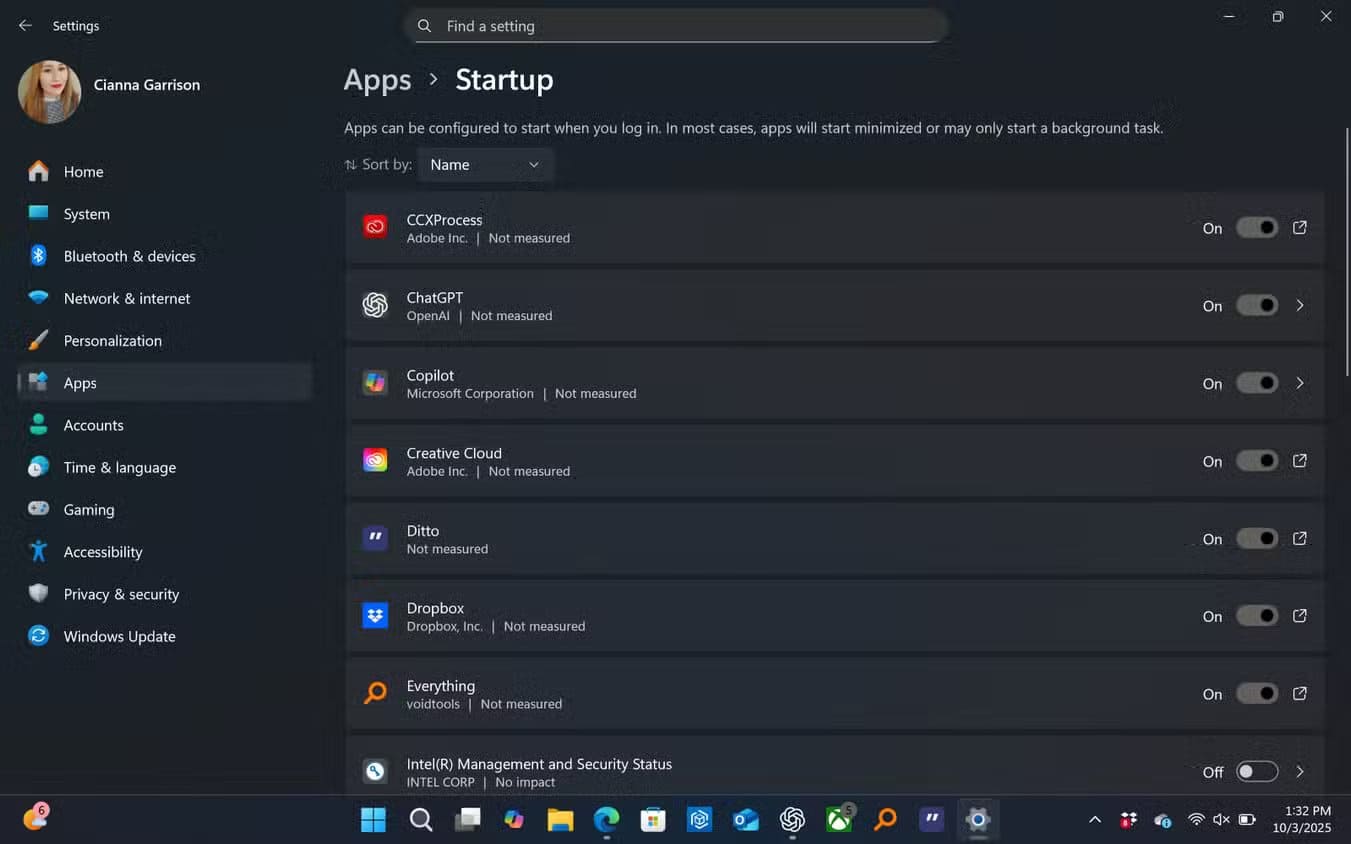Click the Home house icon in the sidebar
This screenshot has height=844, width=1351.
tap(38, 172)
